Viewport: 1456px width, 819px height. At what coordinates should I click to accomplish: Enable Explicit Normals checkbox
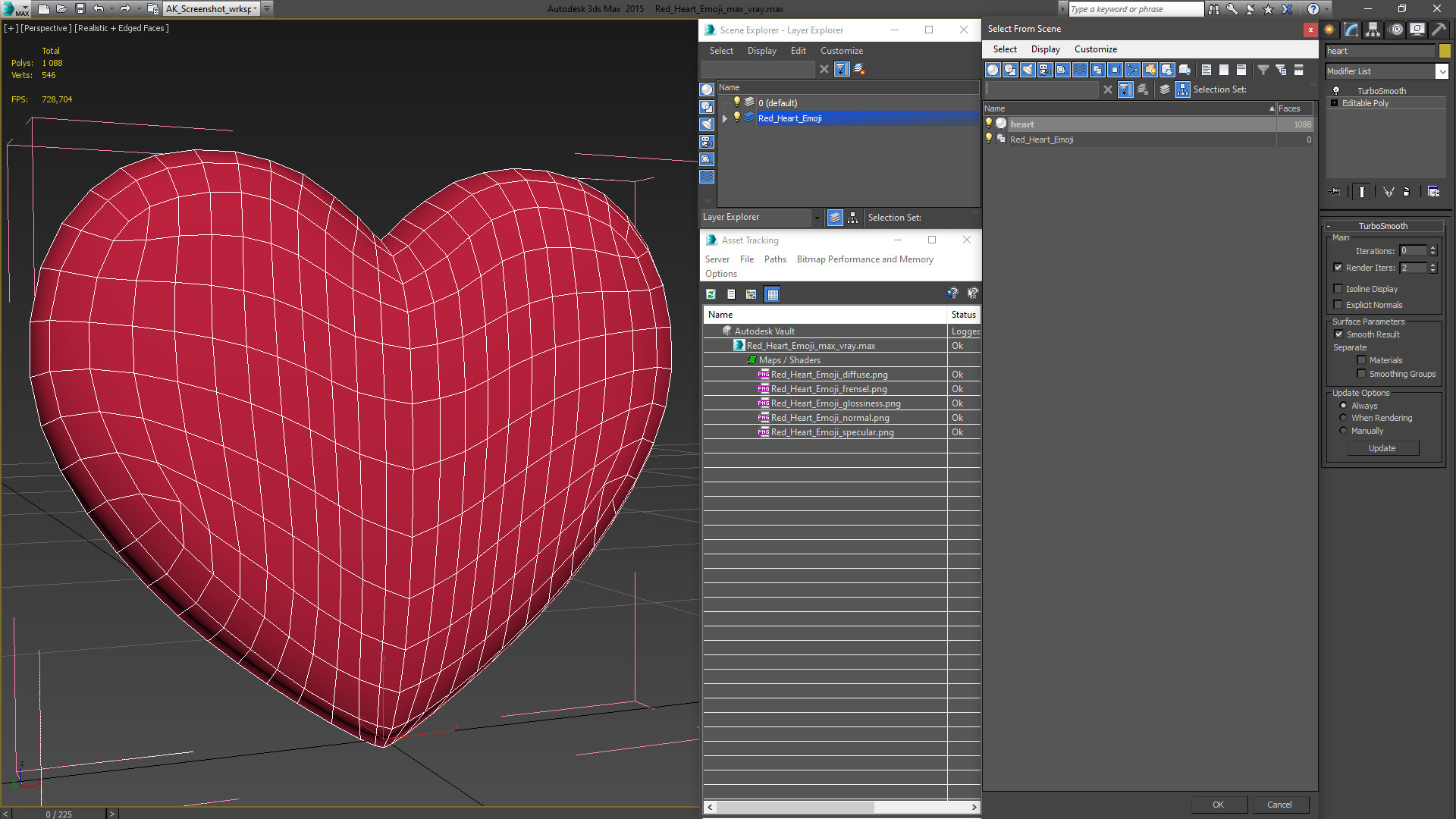1338,305
